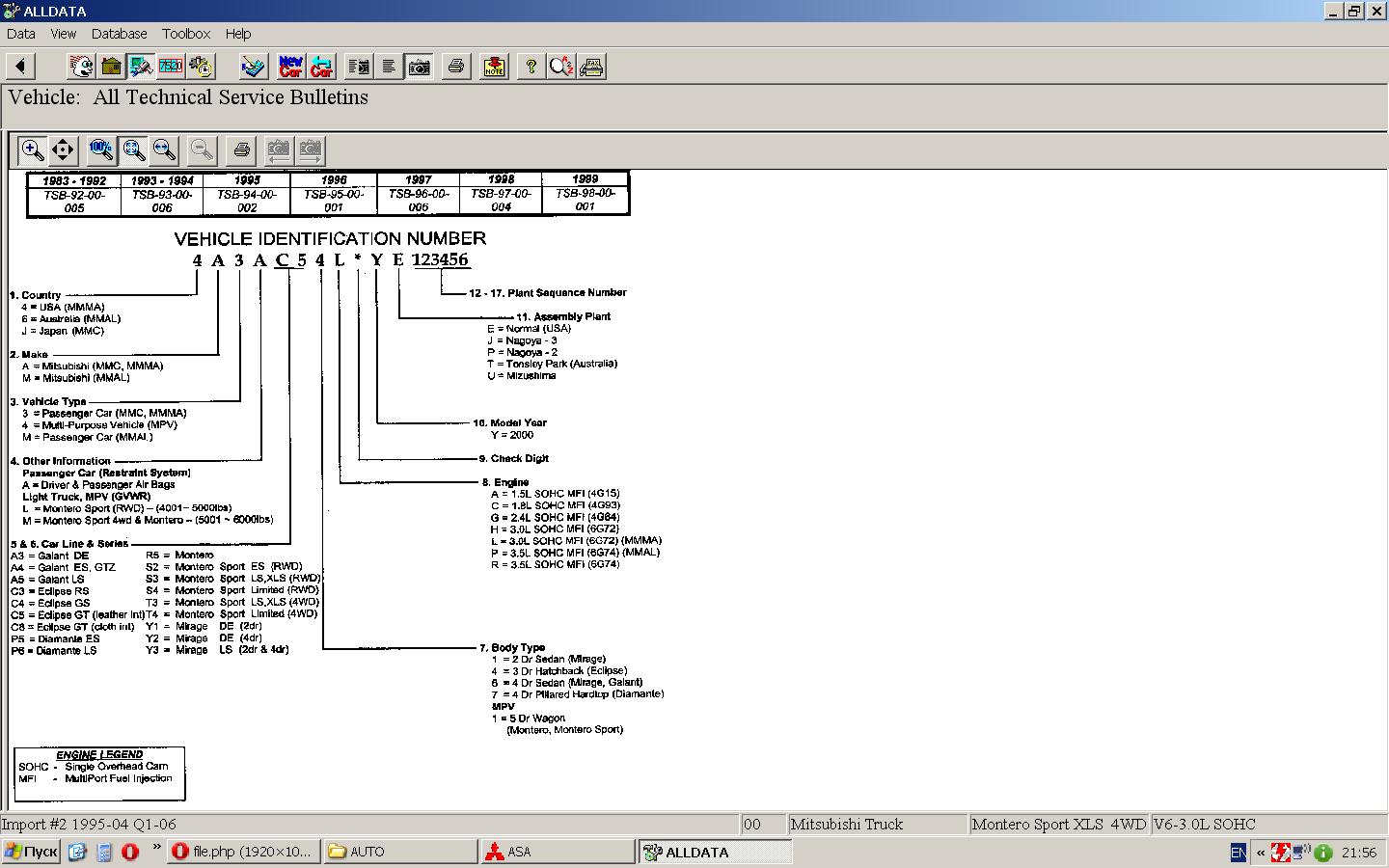Image resolution: width=1389 pixels, height=868 pixels.
Task: Open the Toolbox menu
Action: 186,34
